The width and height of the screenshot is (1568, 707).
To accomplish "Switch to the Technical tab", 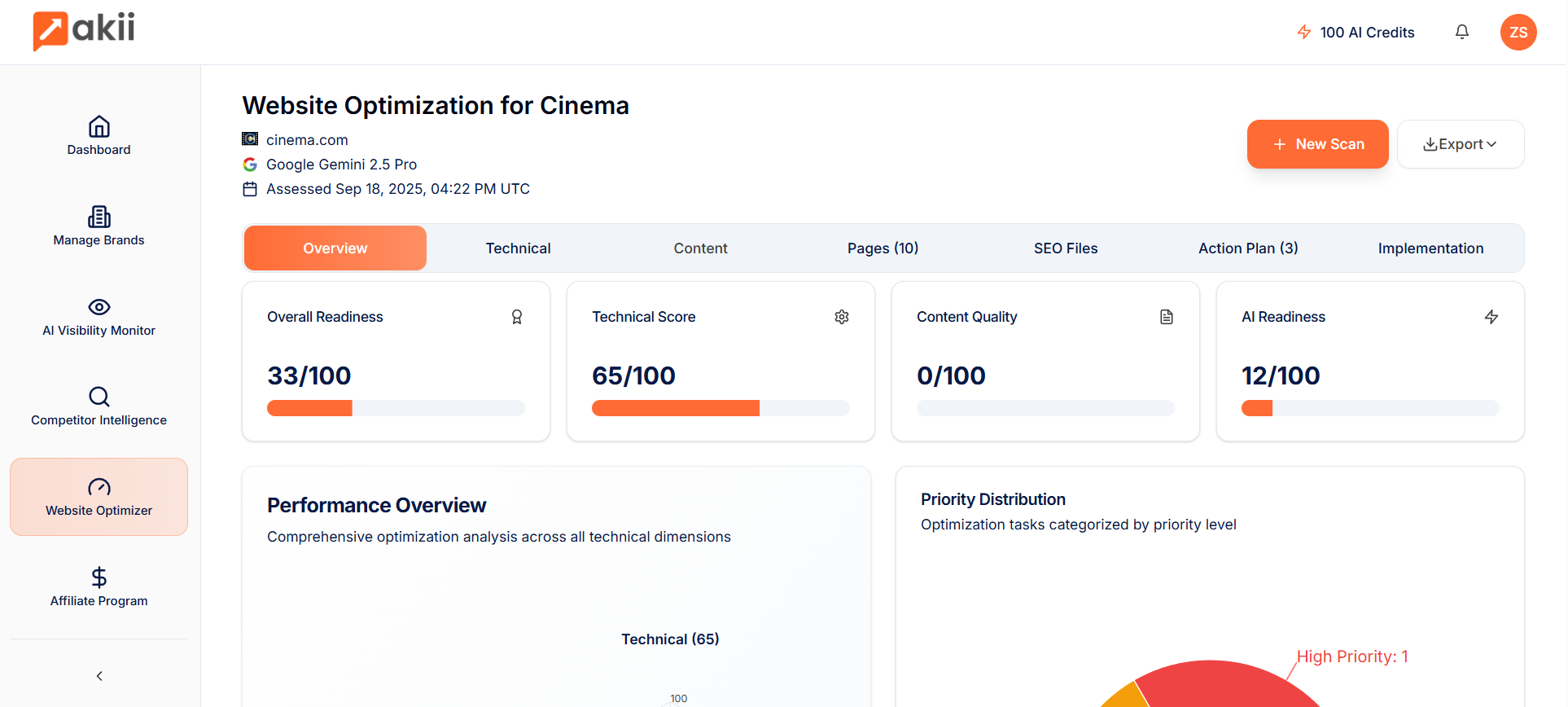I will tap(518, 248).
